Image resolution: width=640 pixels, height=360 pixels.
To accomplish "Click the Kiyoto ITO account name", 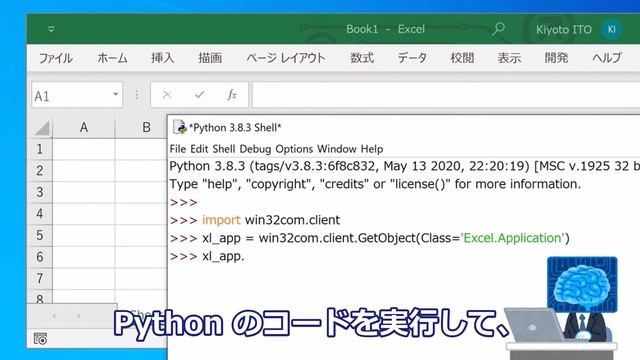I will click(x=563, y=29).
